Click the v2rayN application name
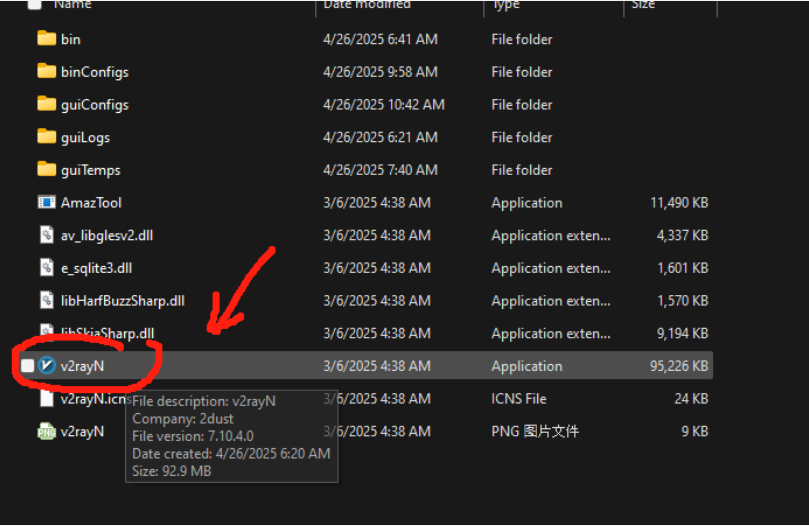Image resolution: width=809 pixels, height=526 pixels. click(x=83, y=366)
